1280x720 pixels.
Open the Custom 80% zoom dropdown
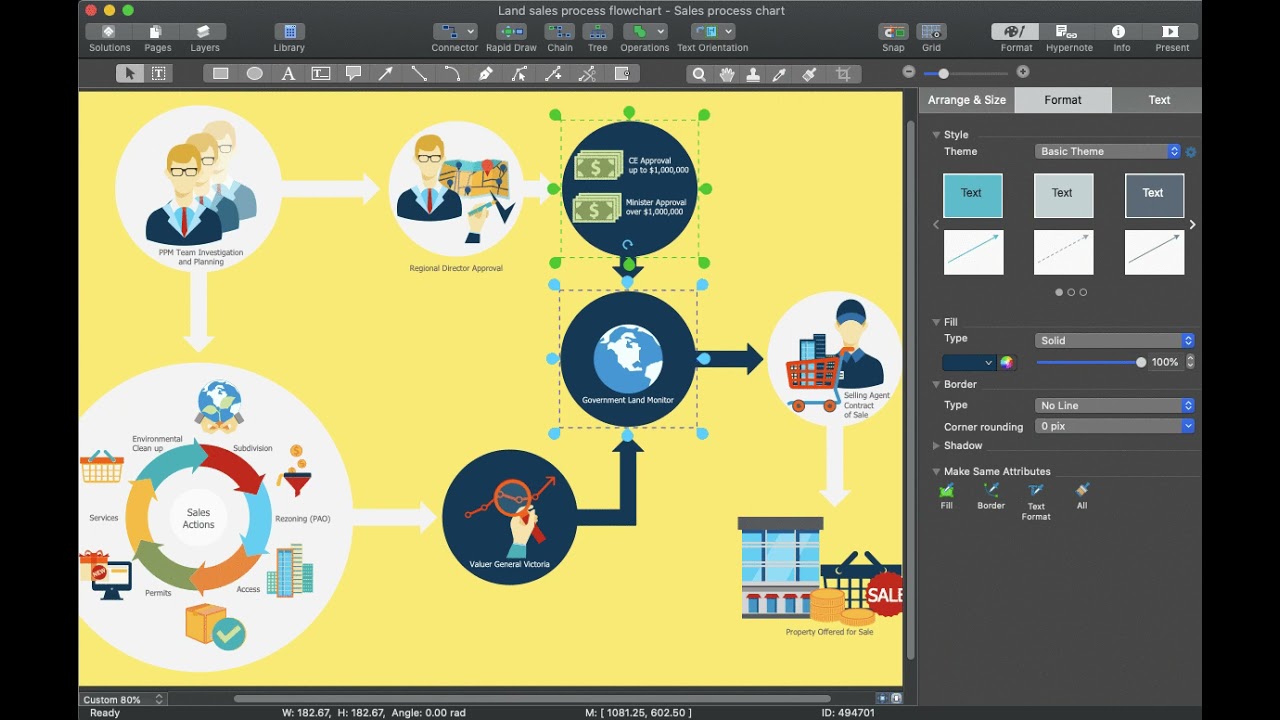tap(122, 700)
